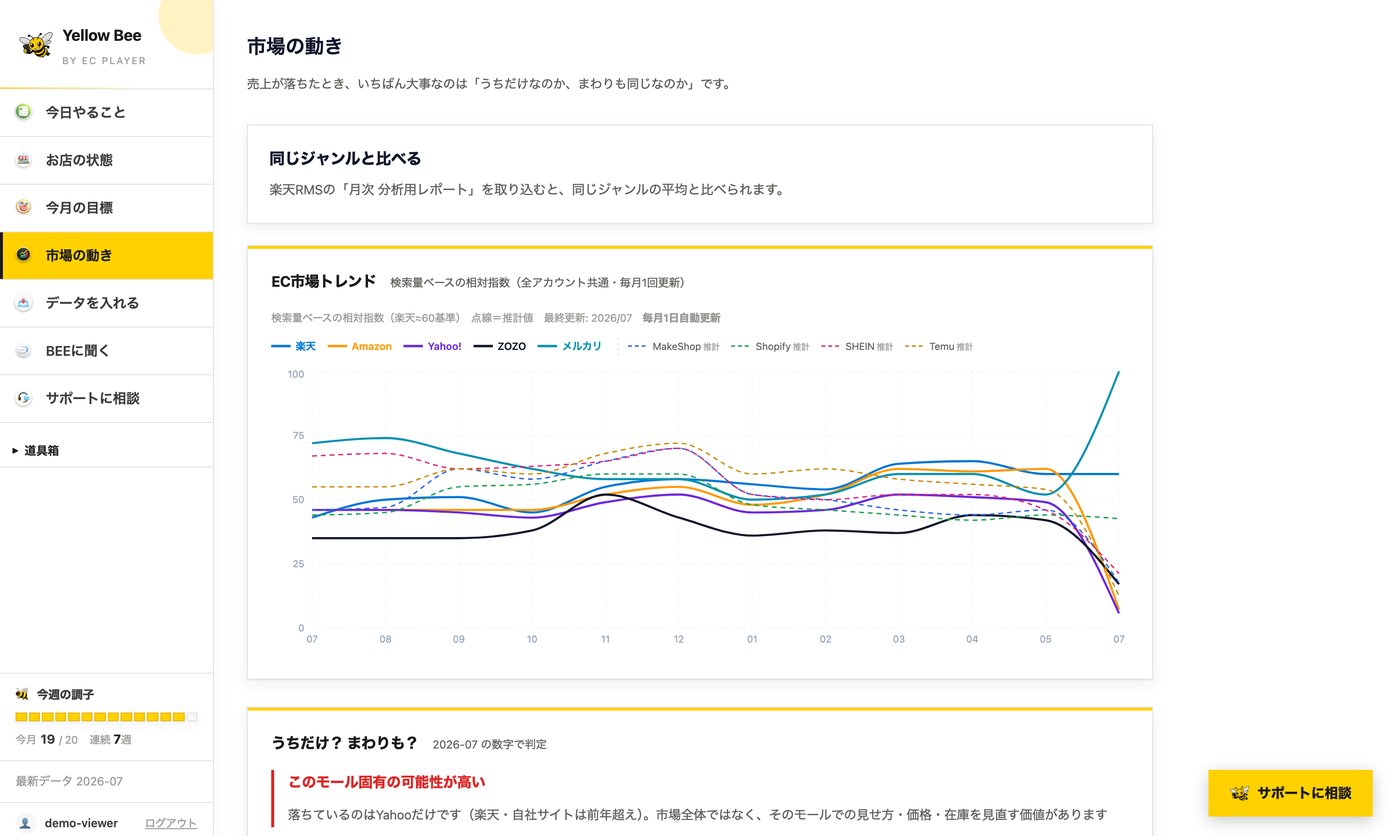Click the chat icon beside BEEに聞く

23,351
